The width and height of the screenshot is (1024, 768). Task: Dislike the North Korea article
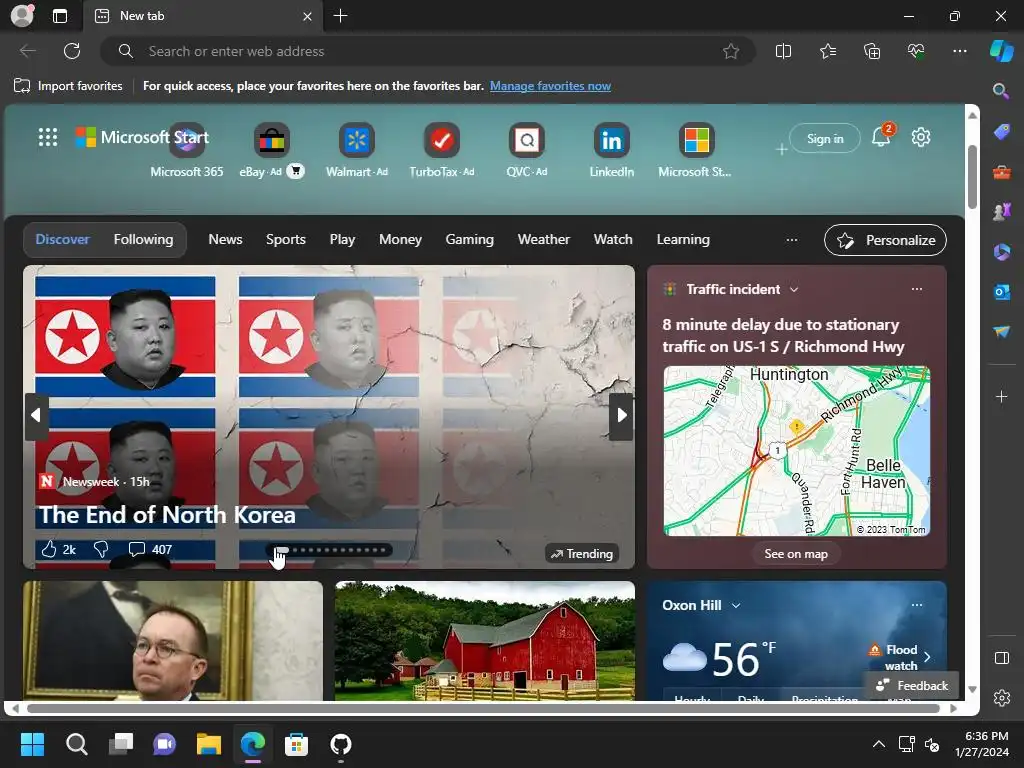101,549
